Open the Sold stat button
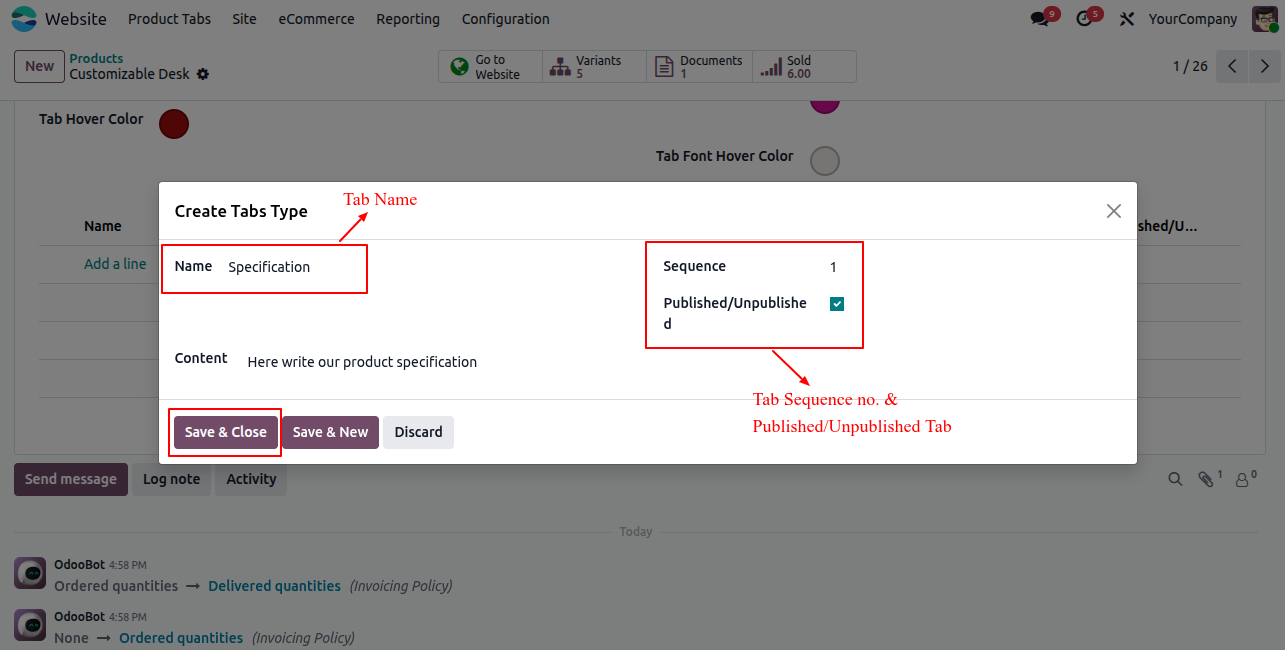Image resolution: width=1285 pixels, height=650 pixels. (x=804, y=67)
